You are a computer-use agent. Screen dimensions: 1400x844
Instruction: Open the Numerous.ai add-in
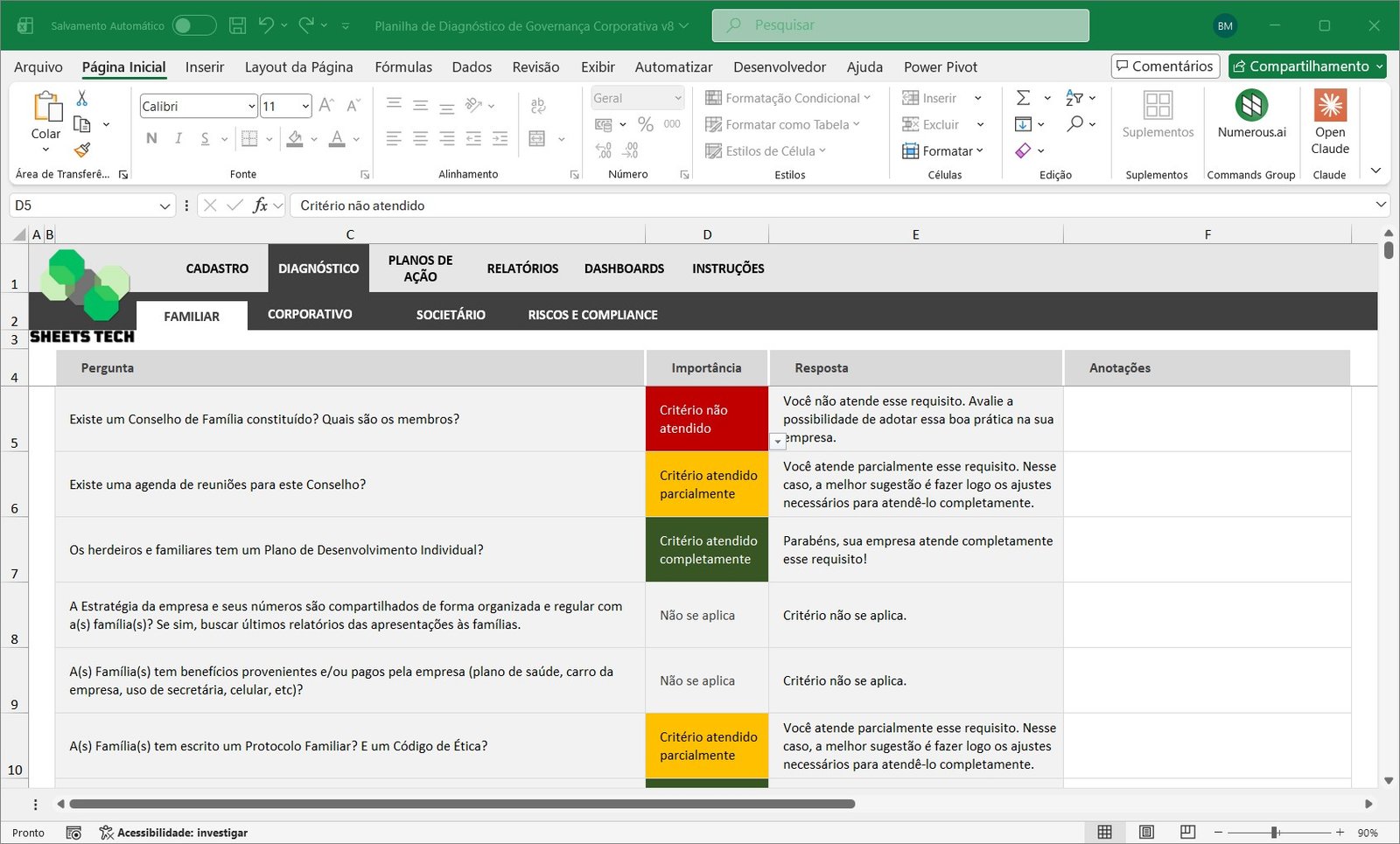tap(1251, 115)
